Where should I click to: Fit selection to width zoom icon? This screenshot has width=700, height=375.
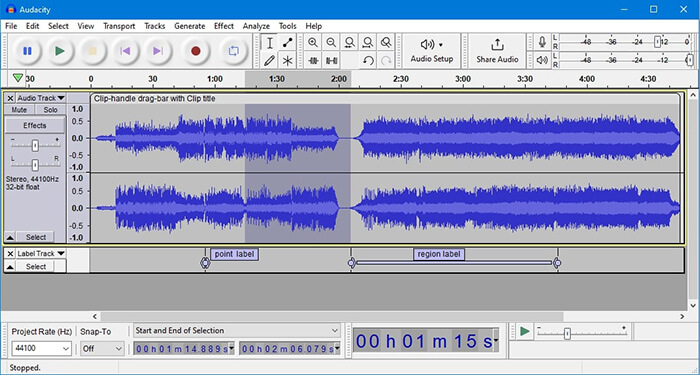coord(350,43)
